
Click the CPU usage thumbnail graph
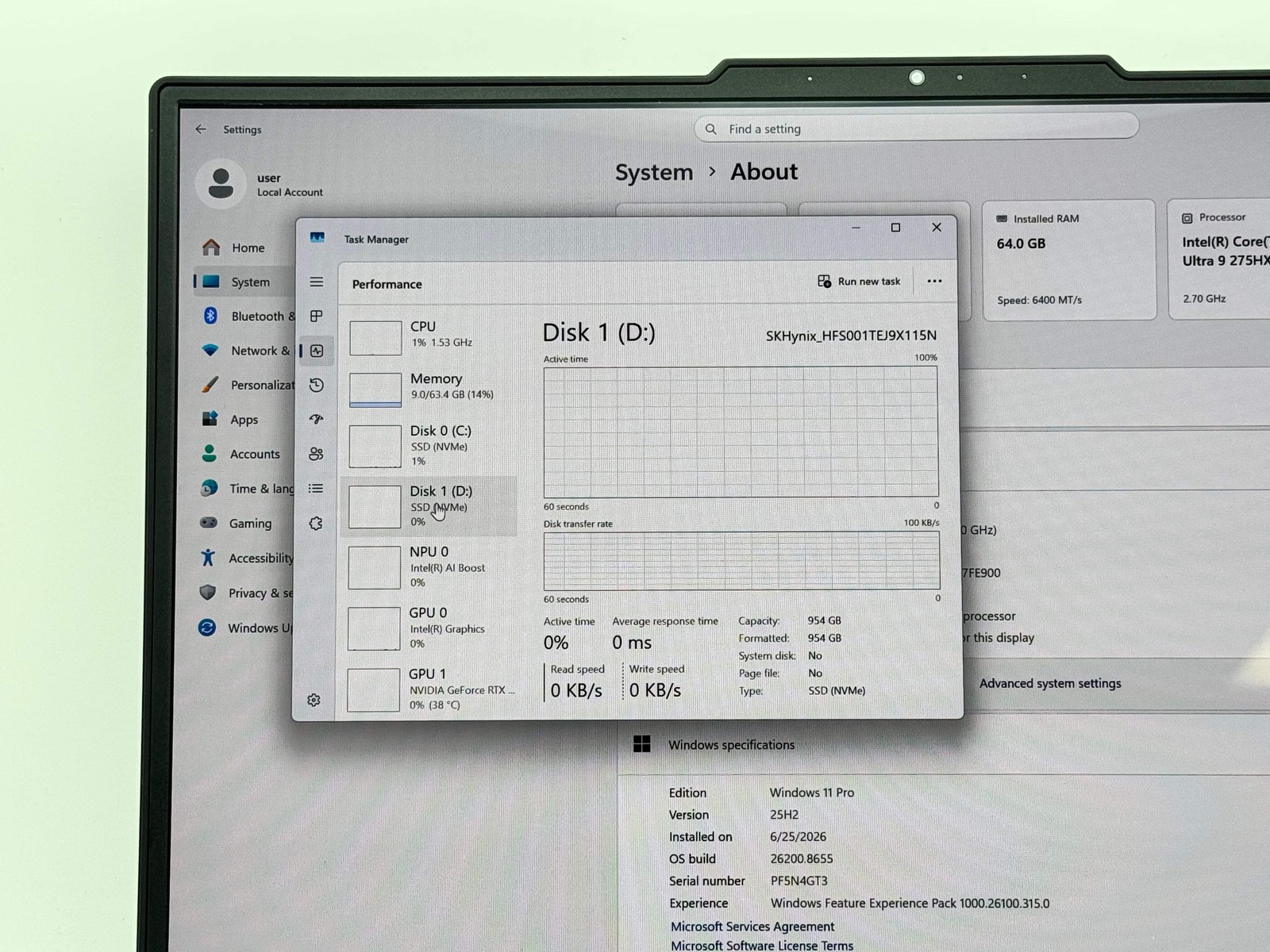tap(375, 338)
